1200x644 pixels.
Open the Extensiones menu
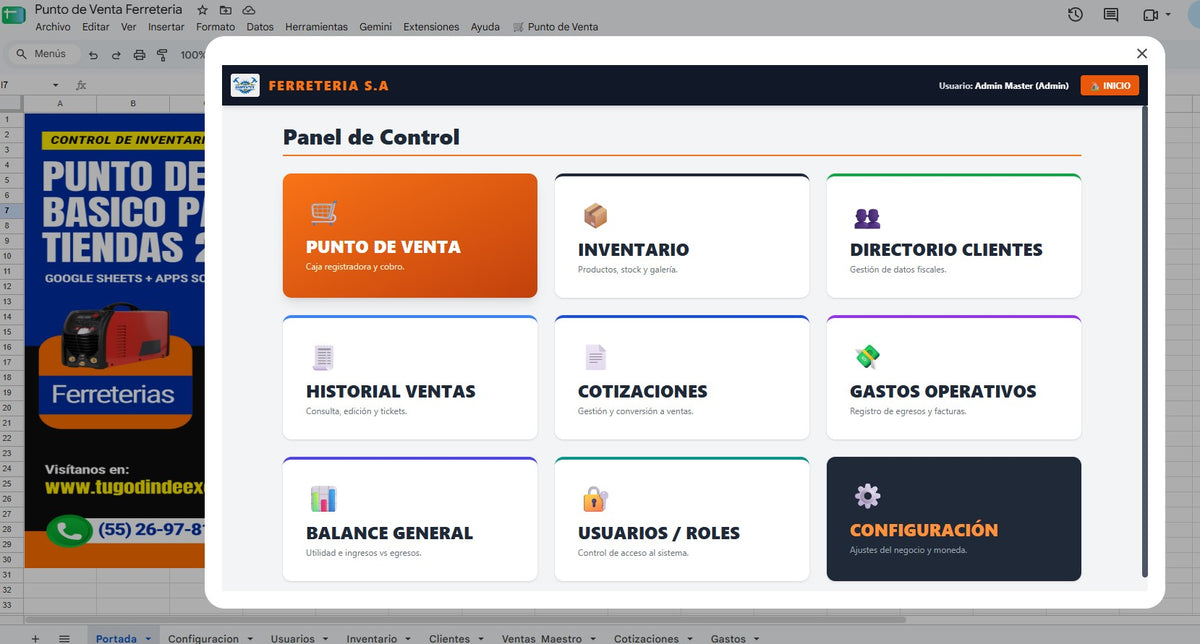click(x=431, y=27)
